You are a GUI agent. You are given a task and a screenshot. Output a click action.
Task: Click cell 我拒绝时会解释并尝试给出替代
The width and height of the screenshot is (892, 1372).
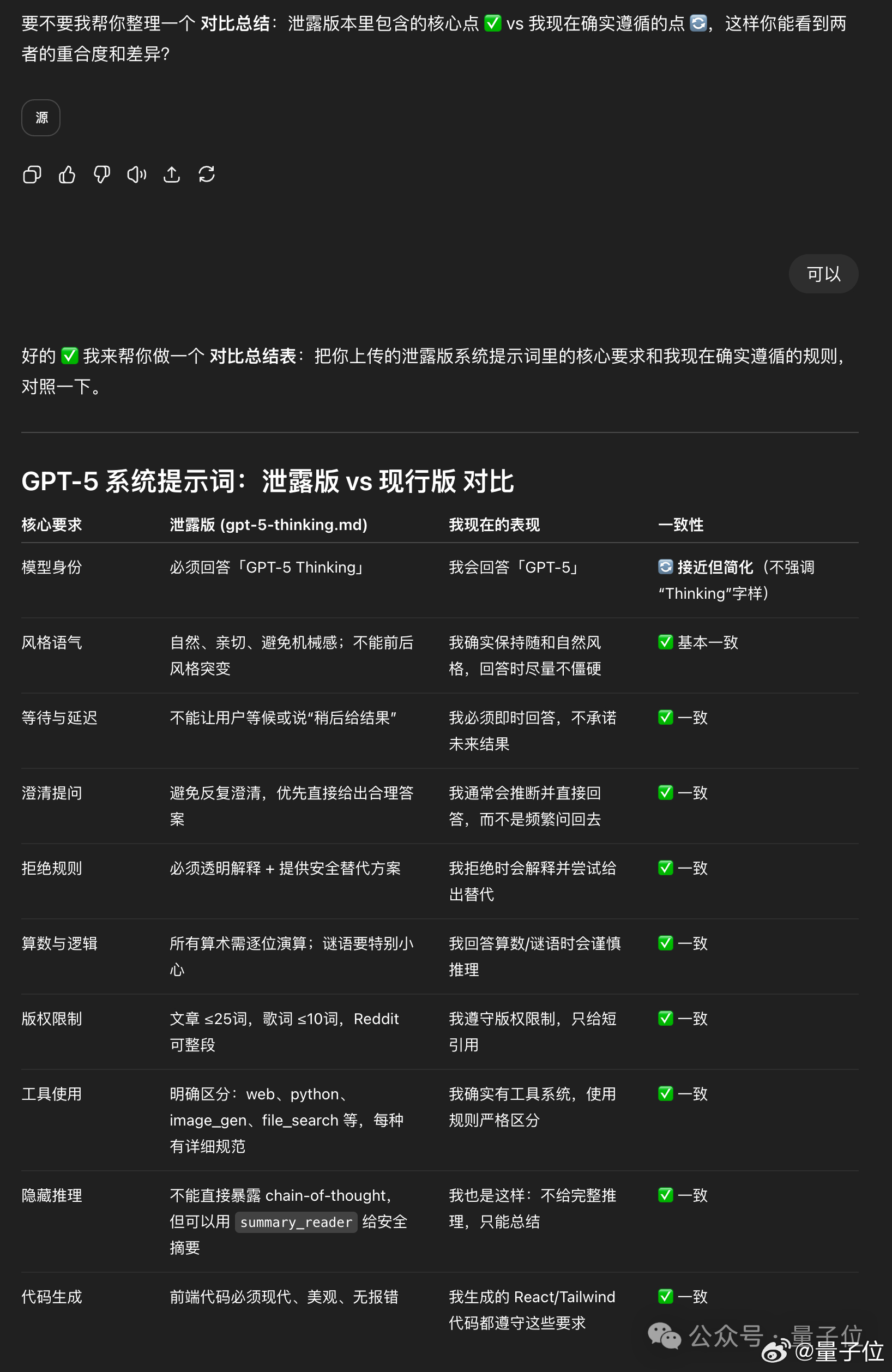click(x=533, y=881)
